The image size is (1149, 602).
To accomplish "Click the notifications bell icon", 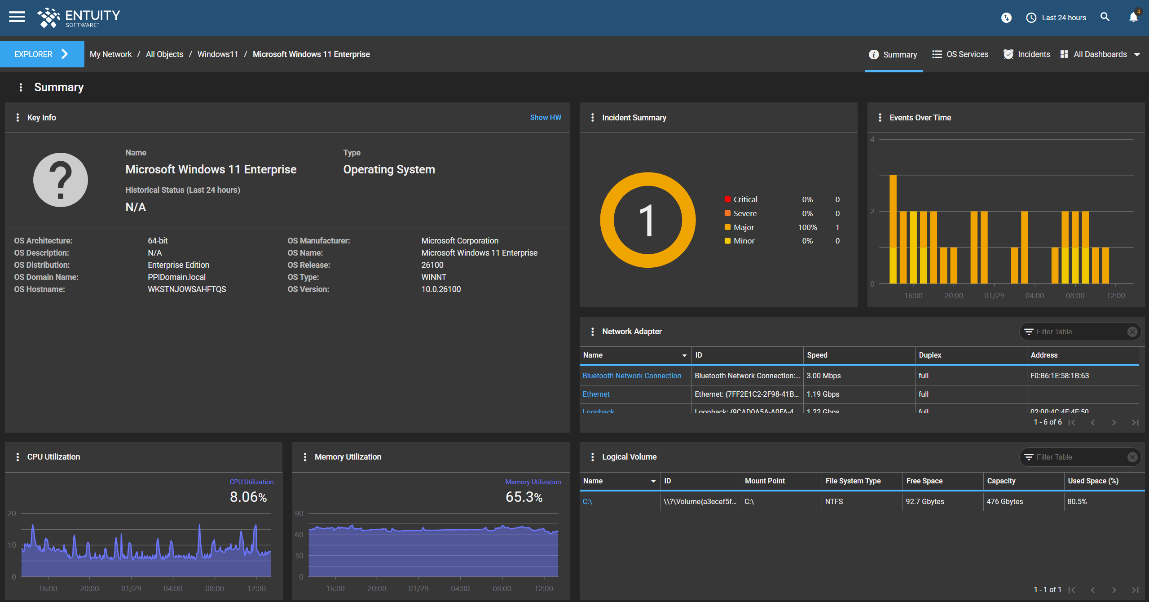I will coord(1133,17).
